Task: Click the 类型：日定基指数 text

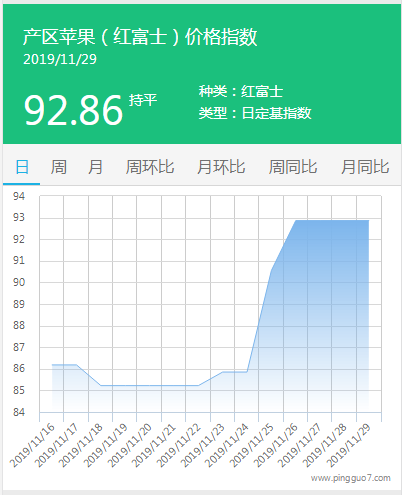Action: pyautogui.click(x=255, y=113)
